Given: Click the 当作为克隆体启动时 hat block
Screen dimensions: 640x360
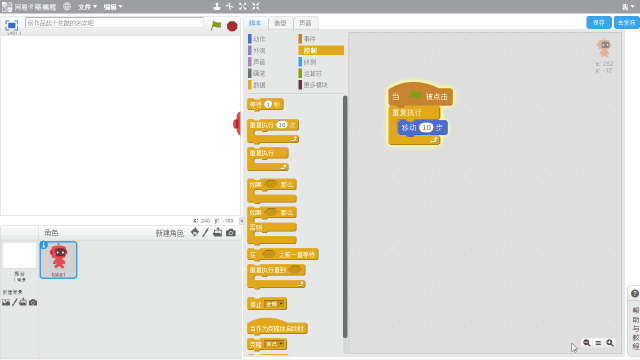Looking at the screenshot, I should pos(277,327).
